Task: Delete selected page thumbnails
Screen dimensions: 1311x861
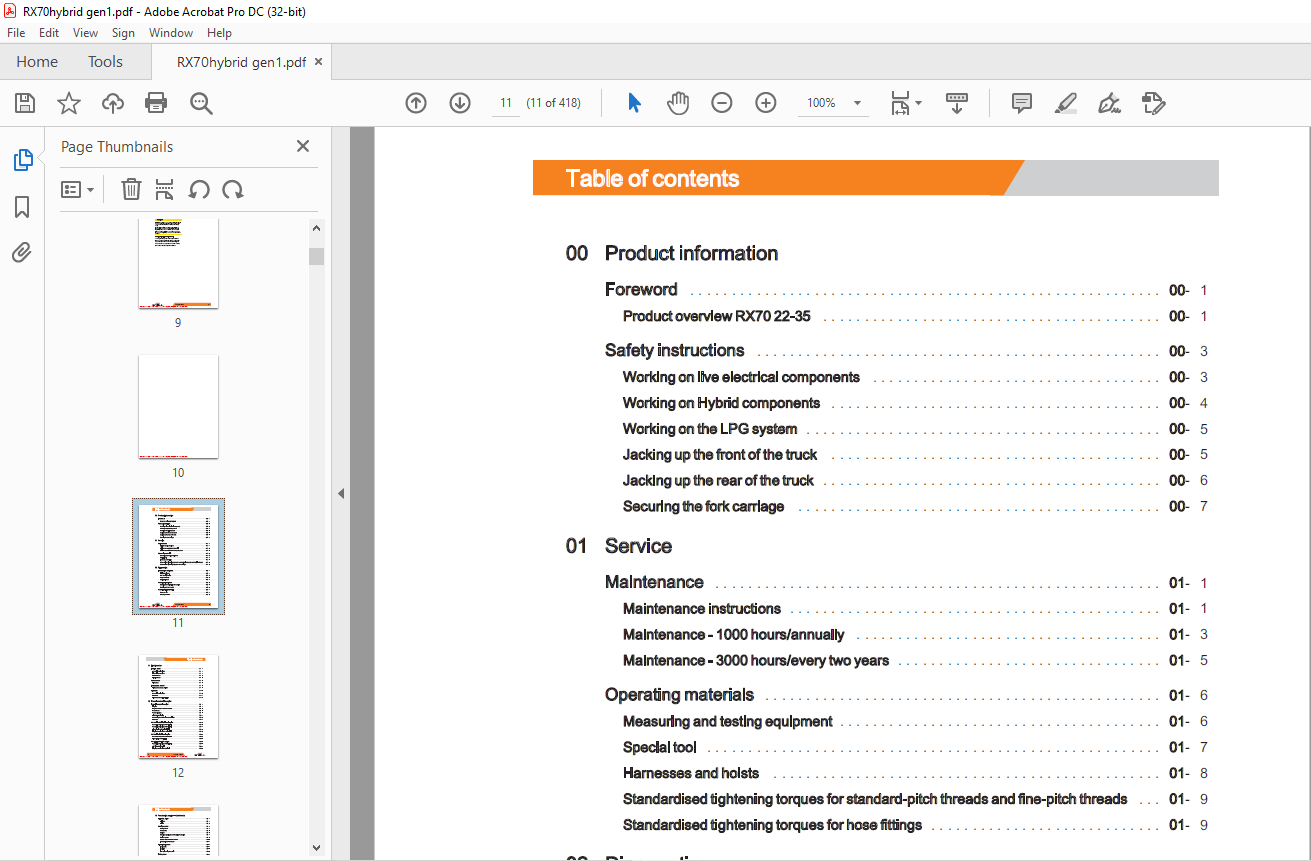Action: [131, 189]
